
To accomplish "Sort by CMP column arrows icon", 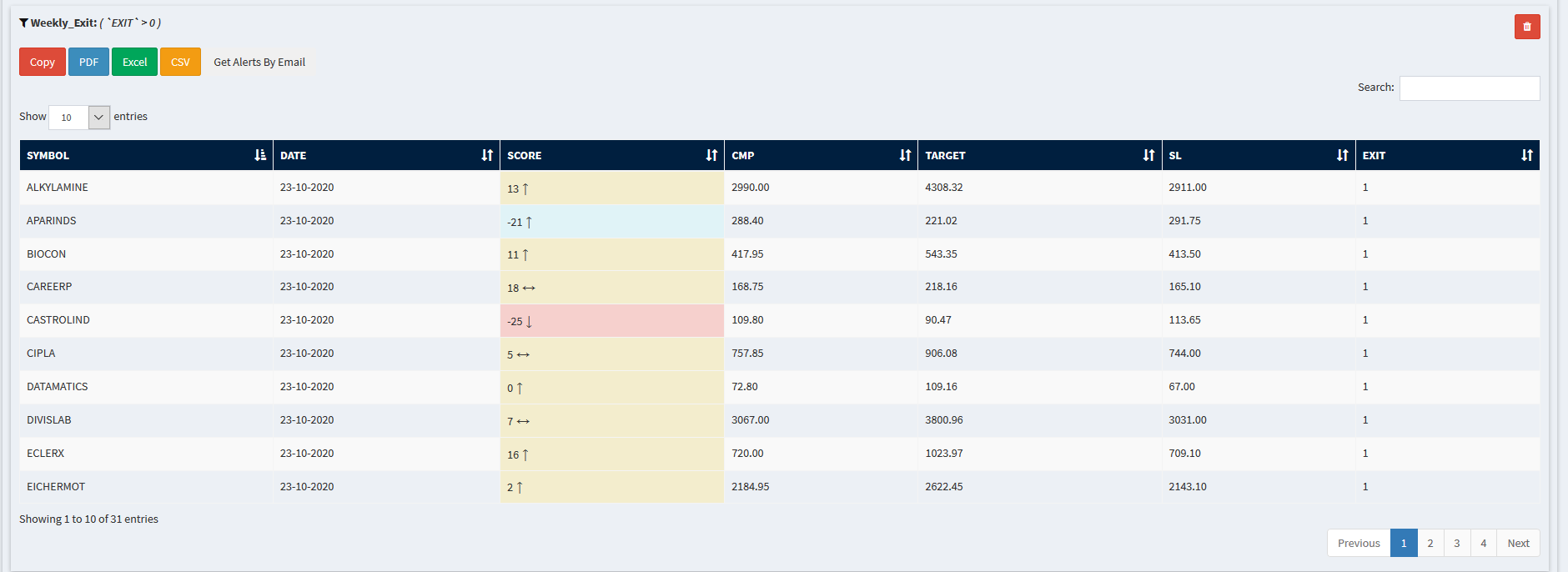I will coord(905,155).
